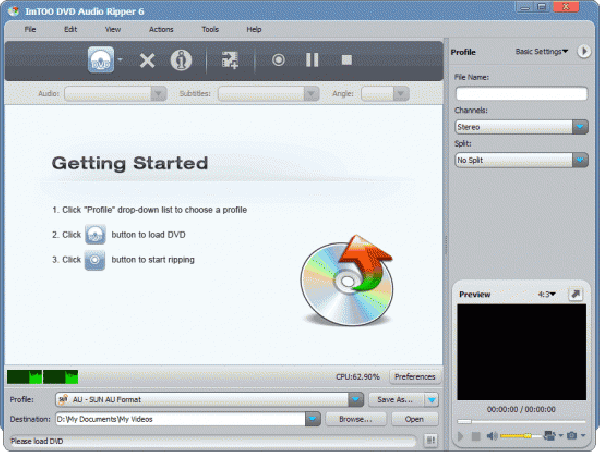Open the Split dropdown
This screenshot has width=600, height=452.
click(579, 159)
